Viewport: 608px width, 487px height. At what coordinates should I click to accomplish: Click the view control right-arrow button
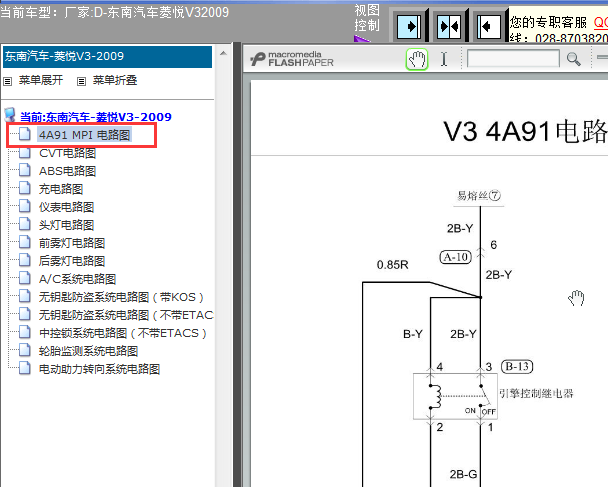click(x=409, y=27)
